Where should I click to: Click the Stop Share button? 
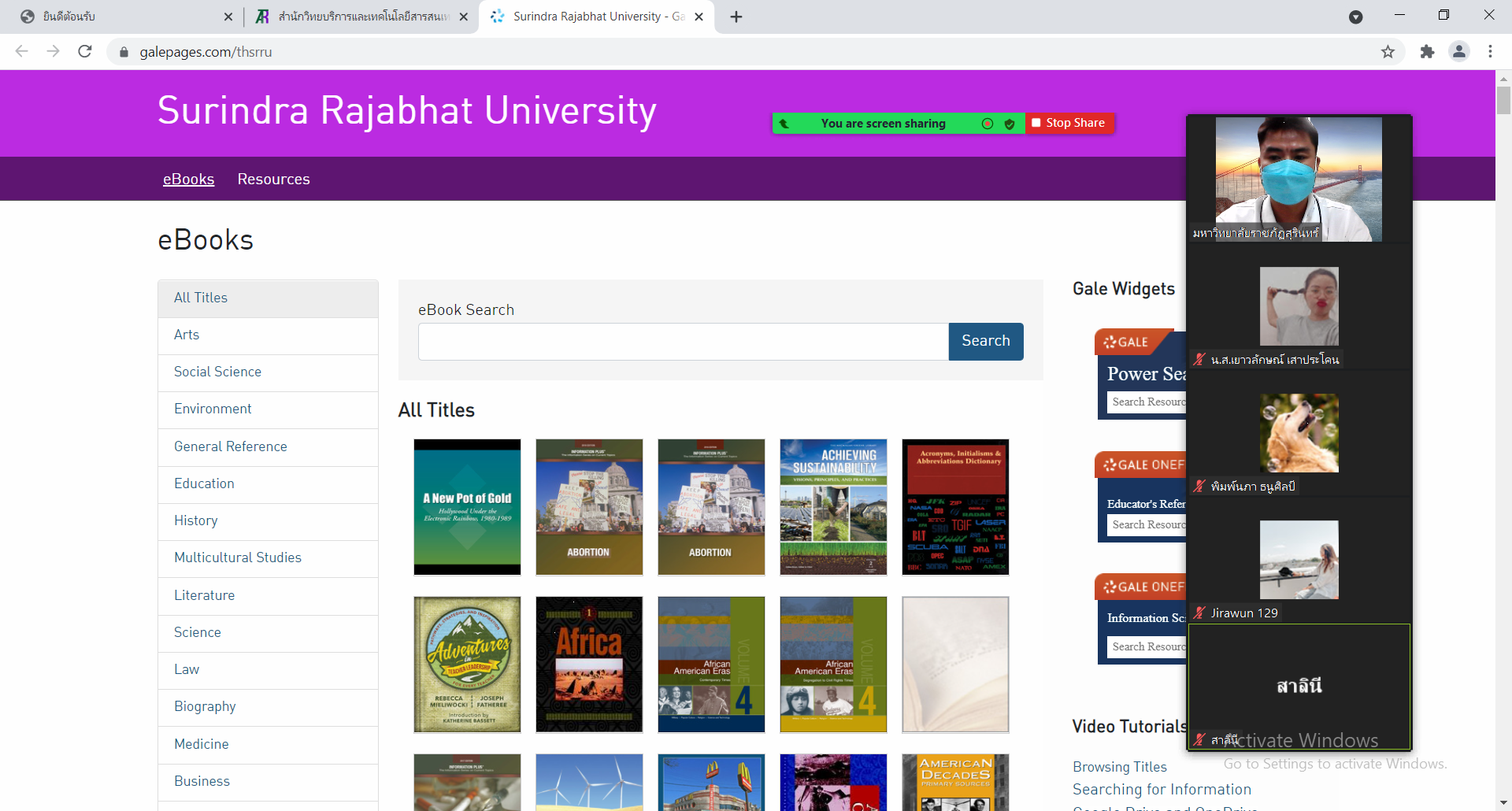[1069, 123]
